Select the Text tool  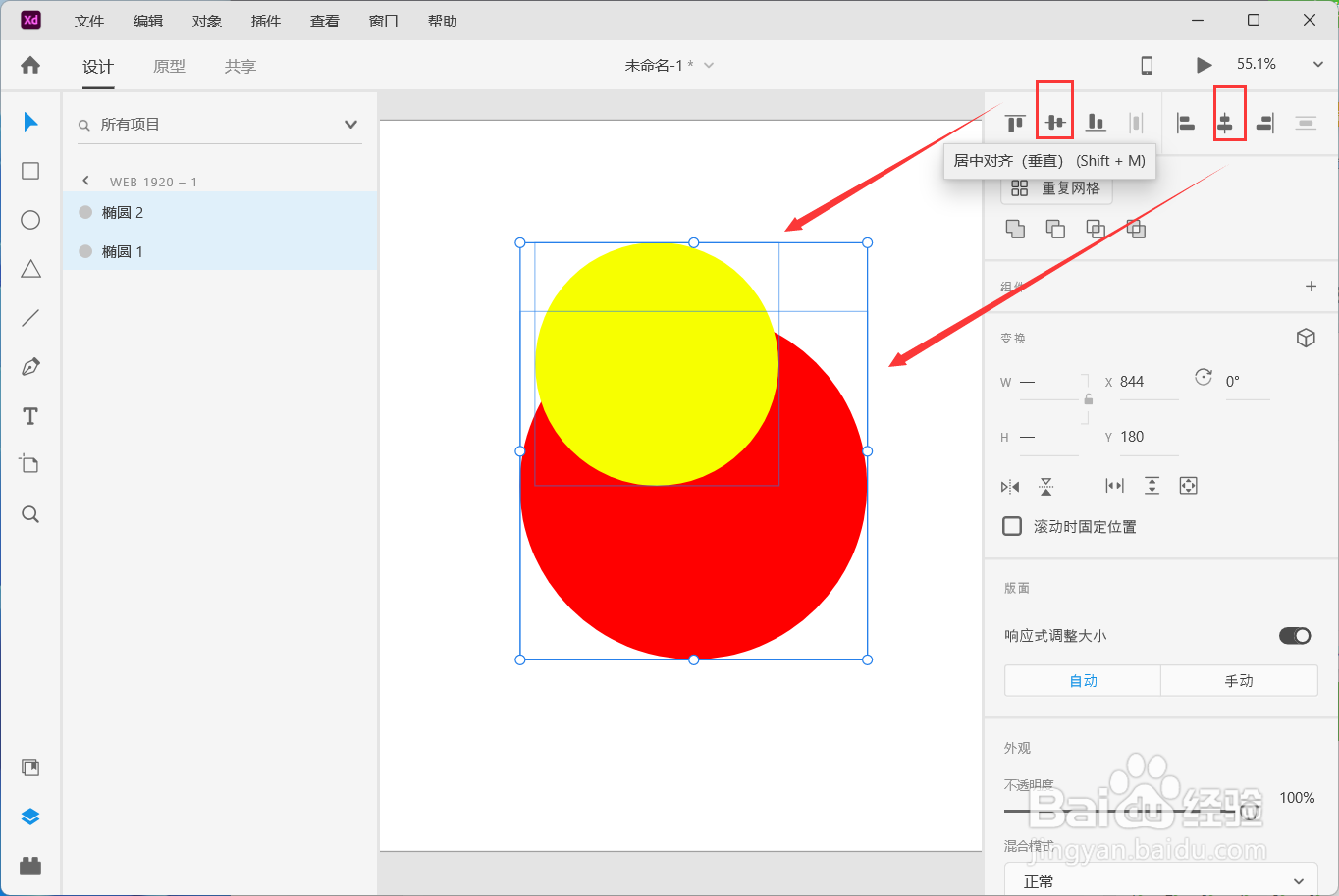point(30,416)
